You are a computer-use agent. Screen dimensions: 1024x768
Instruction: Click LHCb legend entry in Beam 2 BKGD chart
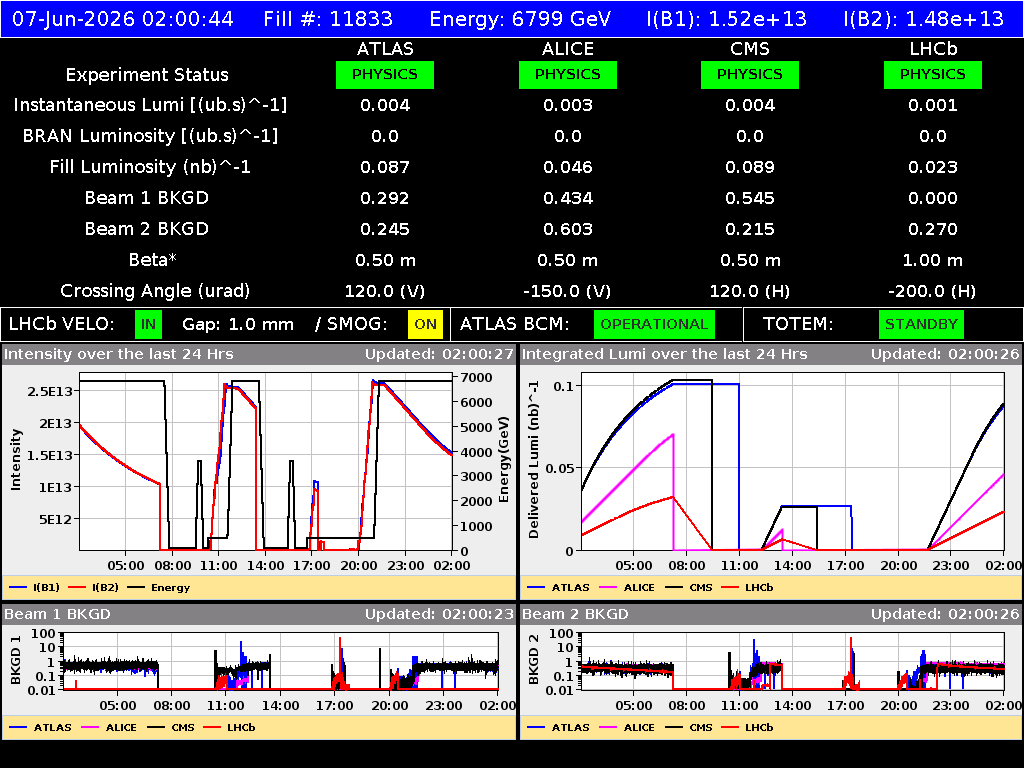coord(747,728)
